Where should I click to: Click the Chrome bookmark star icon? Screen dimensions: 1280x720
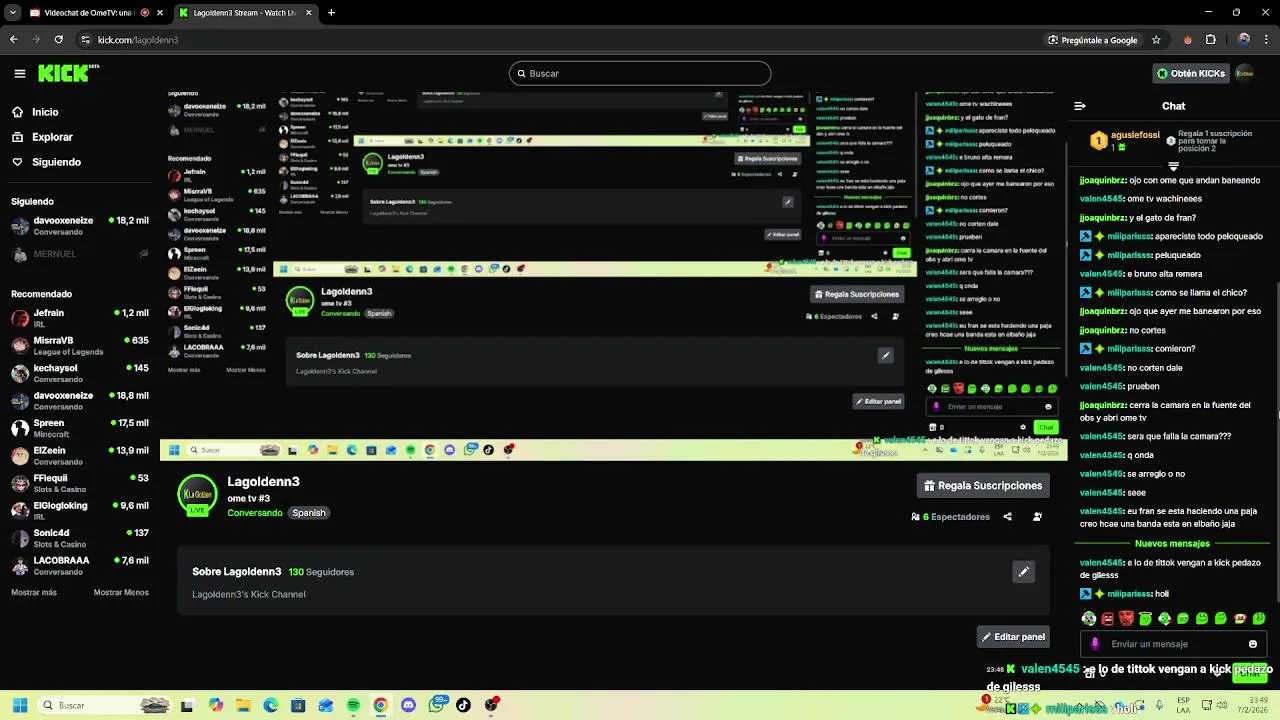tap(1156, 40)
